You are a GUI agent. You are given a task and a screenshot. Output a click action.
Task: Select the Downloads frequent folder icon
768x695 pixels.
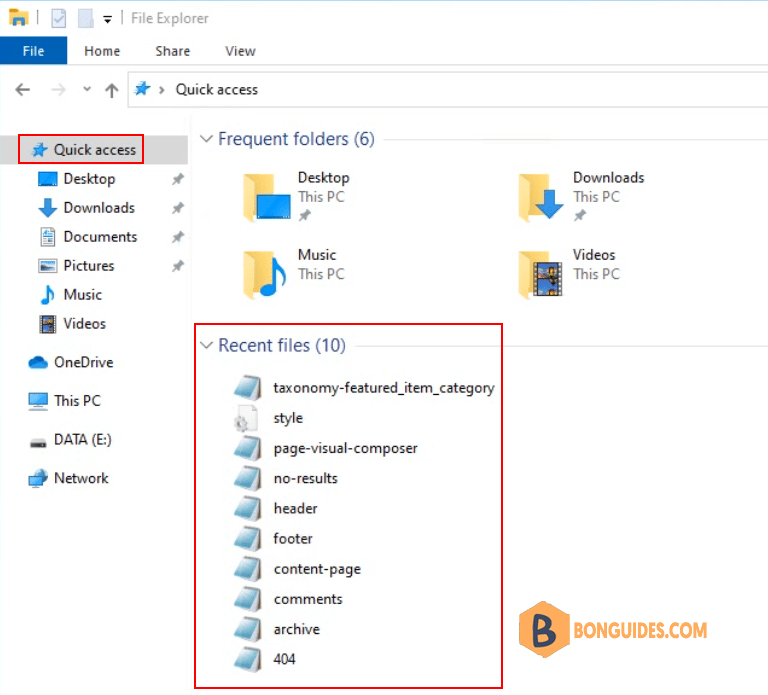click(x=541, y=198)
